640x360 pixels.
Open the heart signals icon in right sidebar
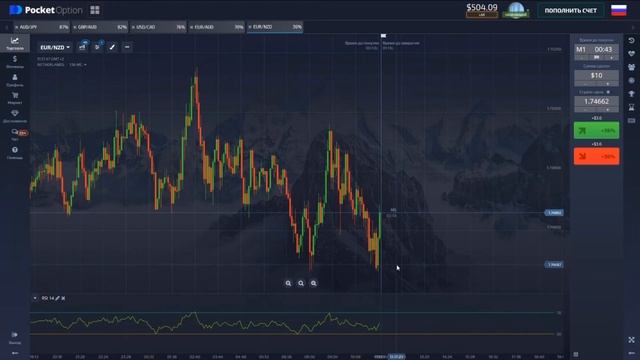(631, 53)
